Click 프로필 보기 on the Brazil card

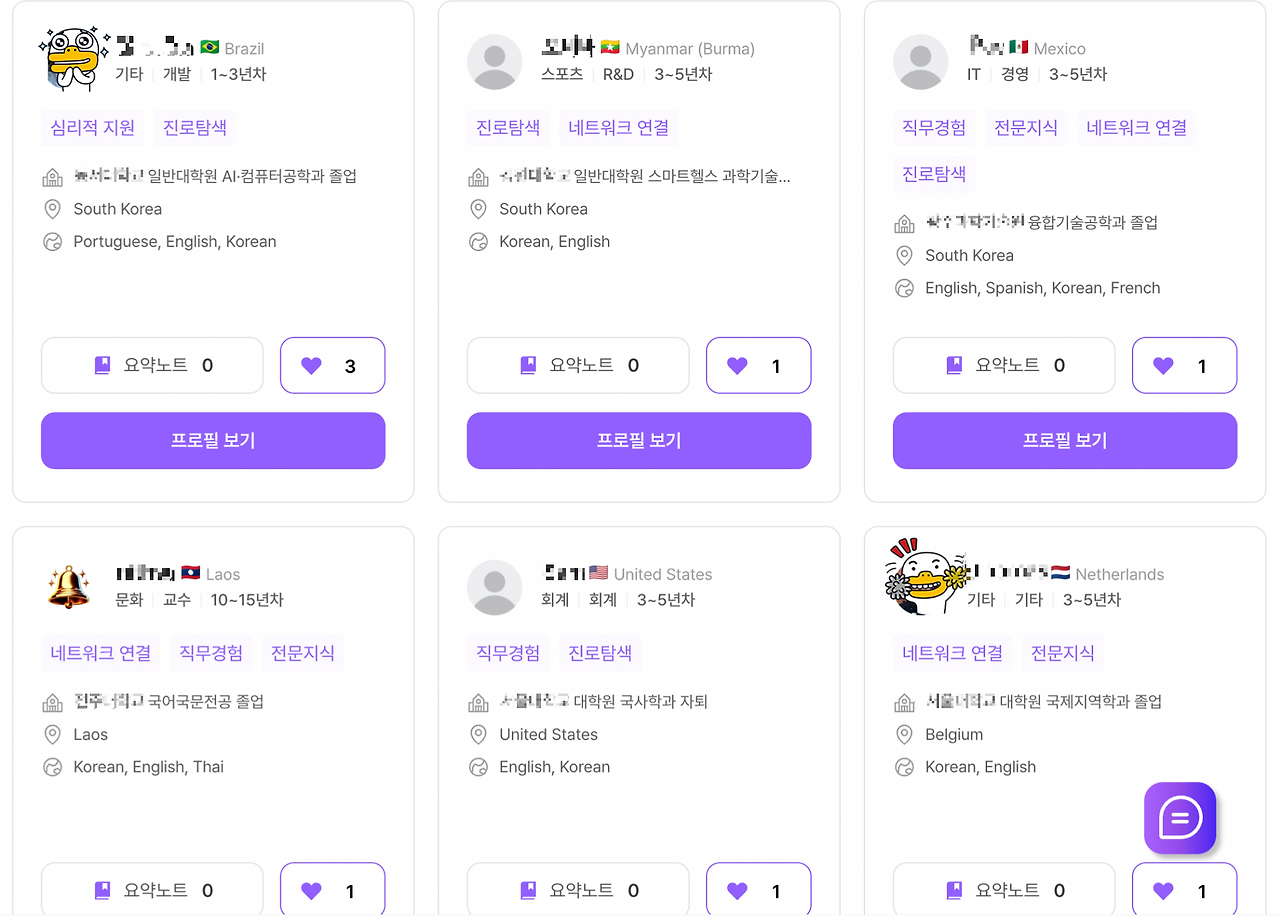(213, 440)
